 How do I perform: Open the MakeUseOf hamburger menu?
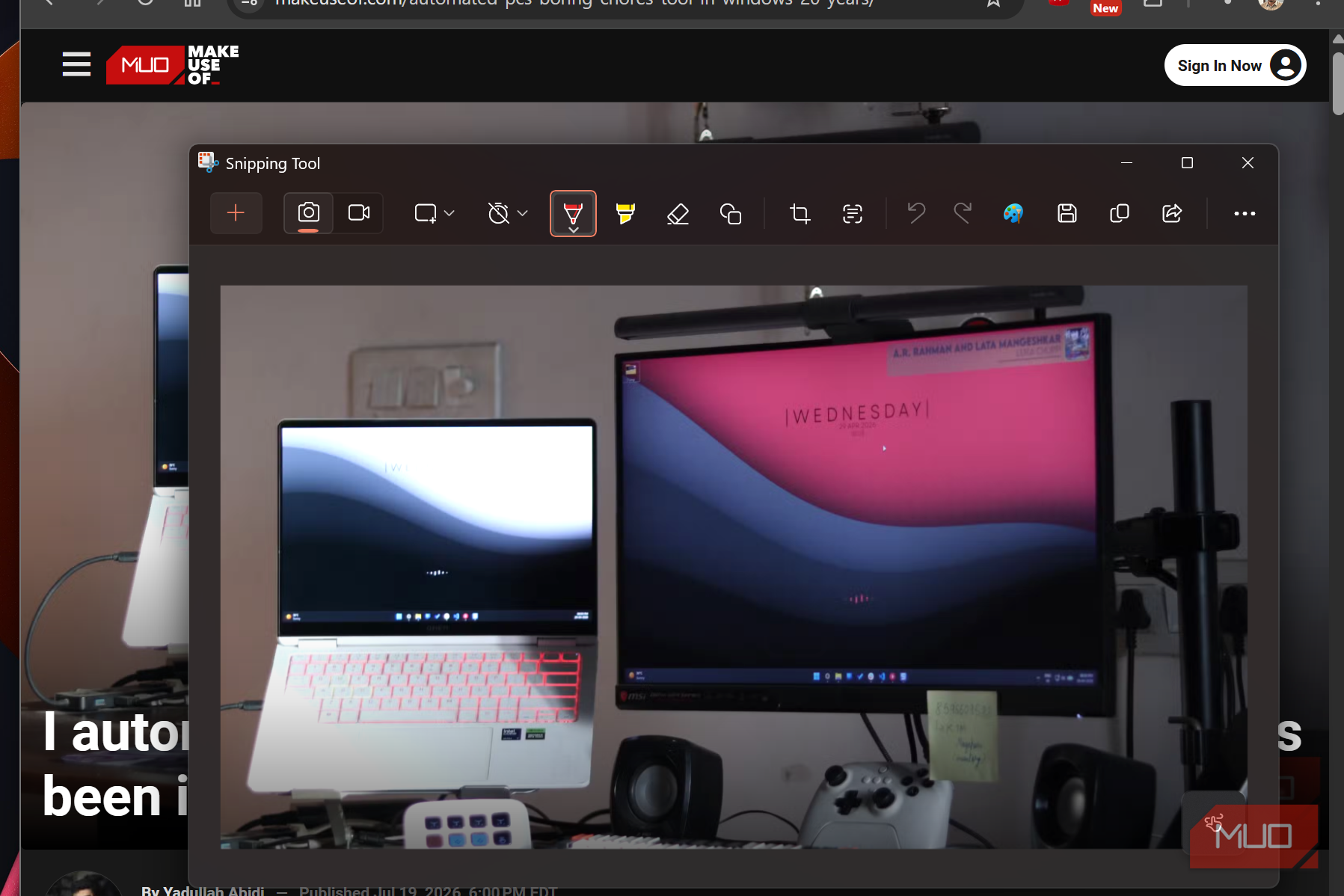[x=76, y=64]
